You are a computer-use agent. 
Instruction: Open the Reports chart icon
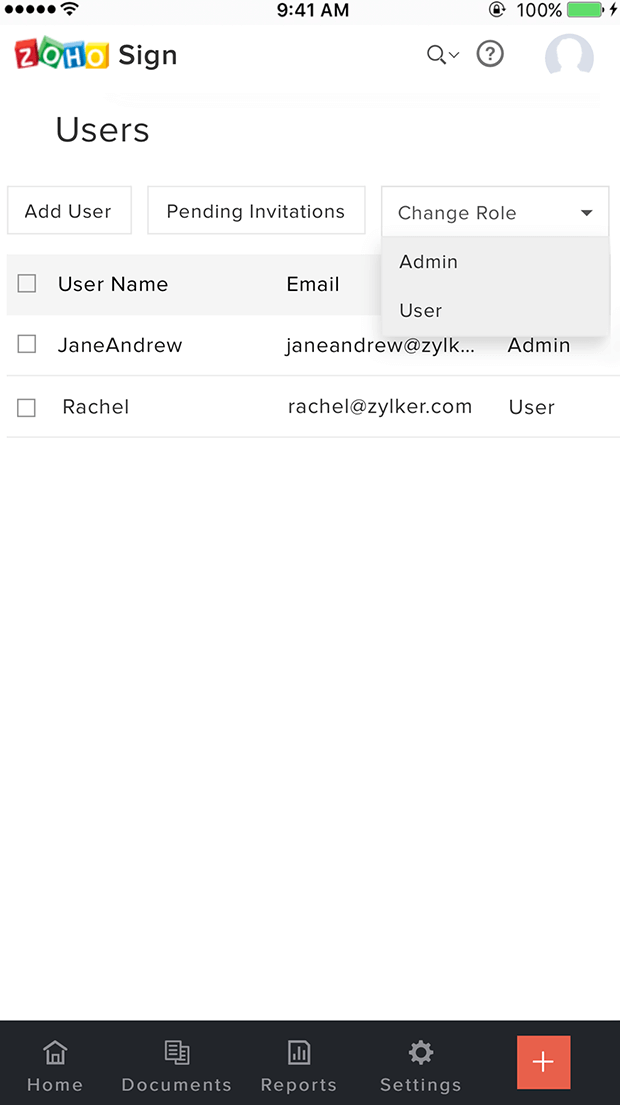click(298, 1053)
